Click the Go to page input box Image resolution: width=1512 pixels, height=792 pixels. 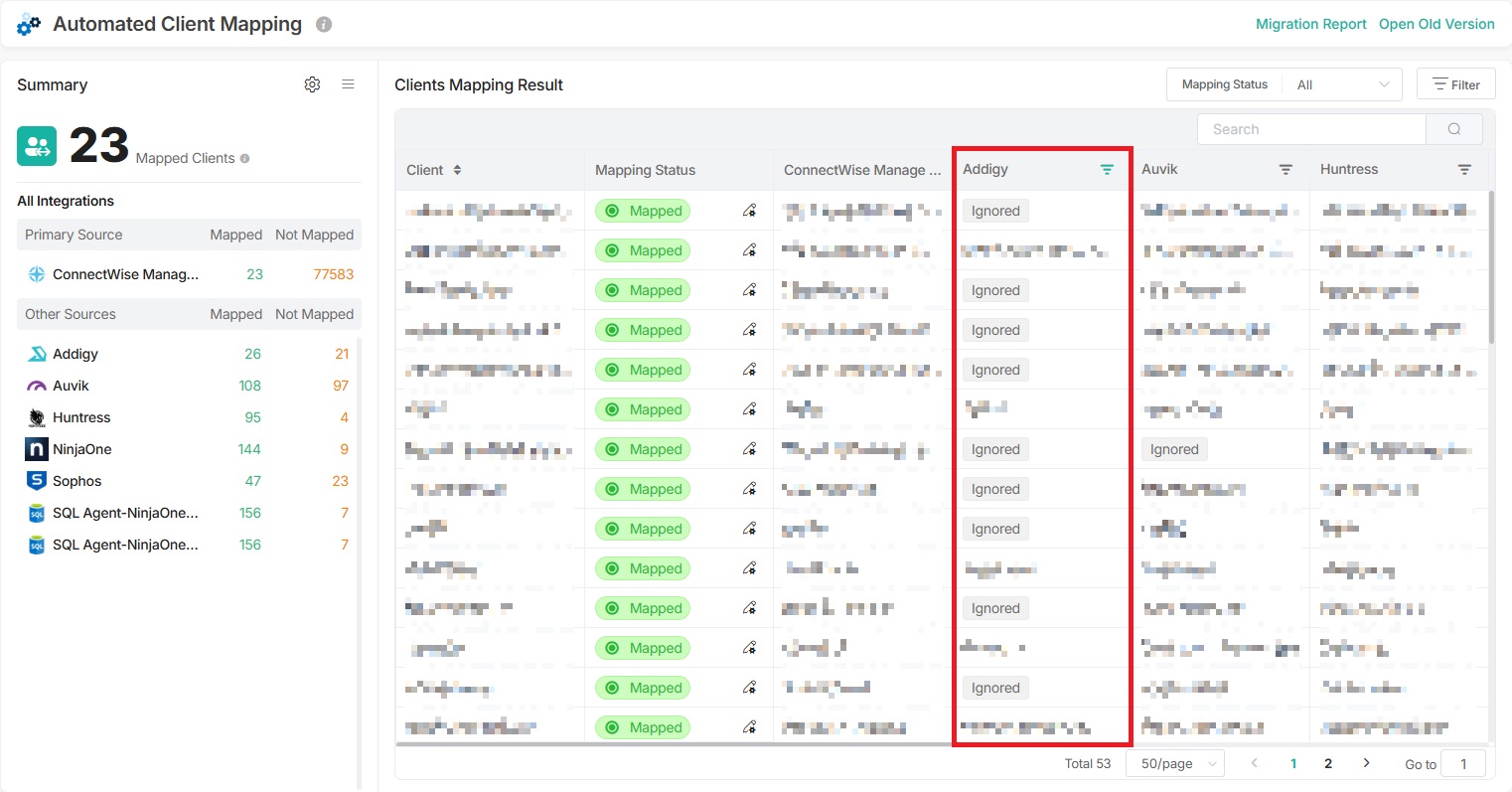pyautogui.click(x=1462, y=763)
